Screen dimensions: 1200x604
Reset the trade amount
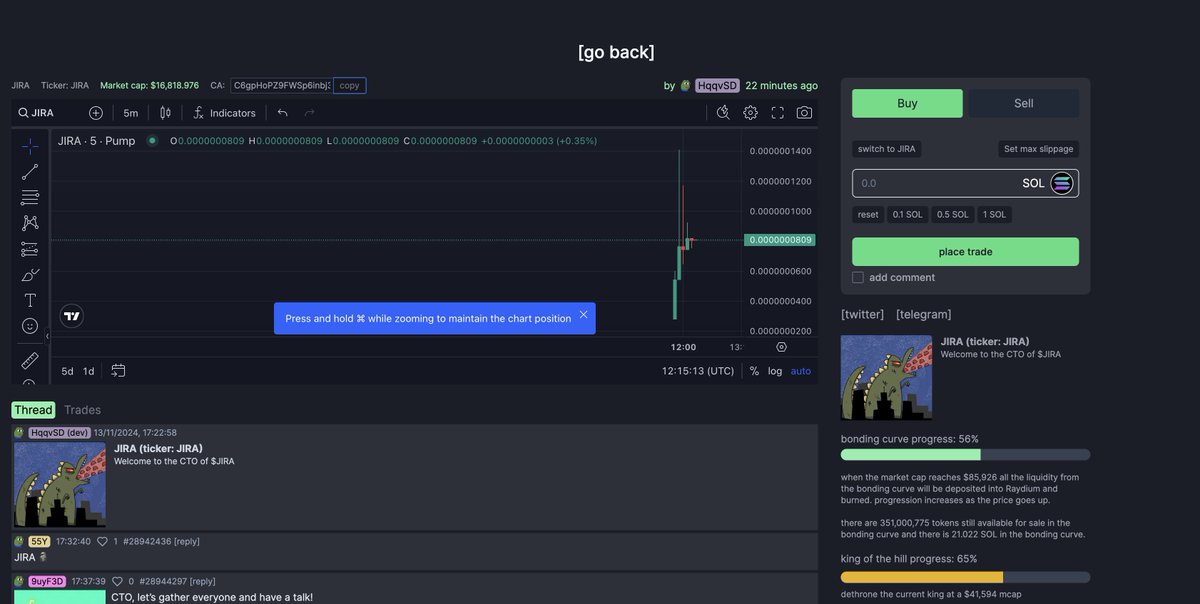click(x=868, y=215)
